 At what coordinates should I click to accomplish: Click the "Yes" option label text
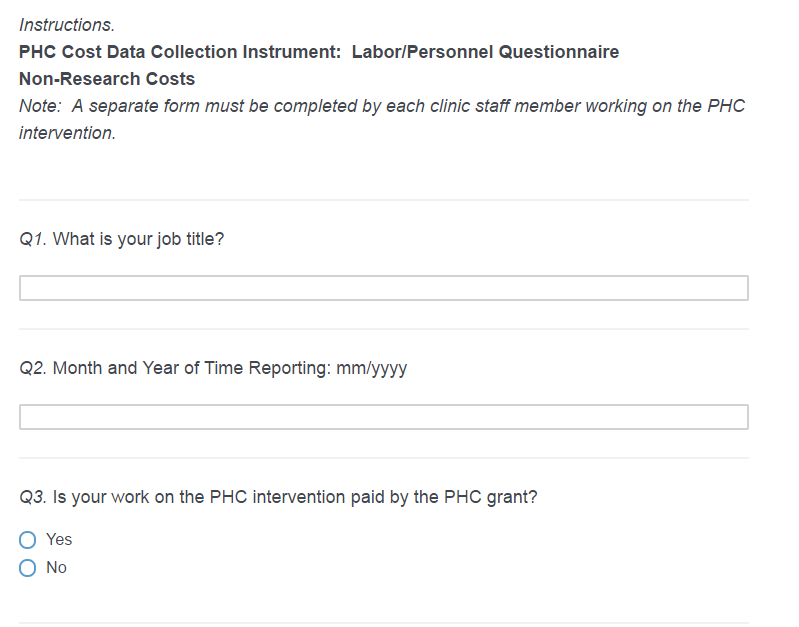[59, 540]
